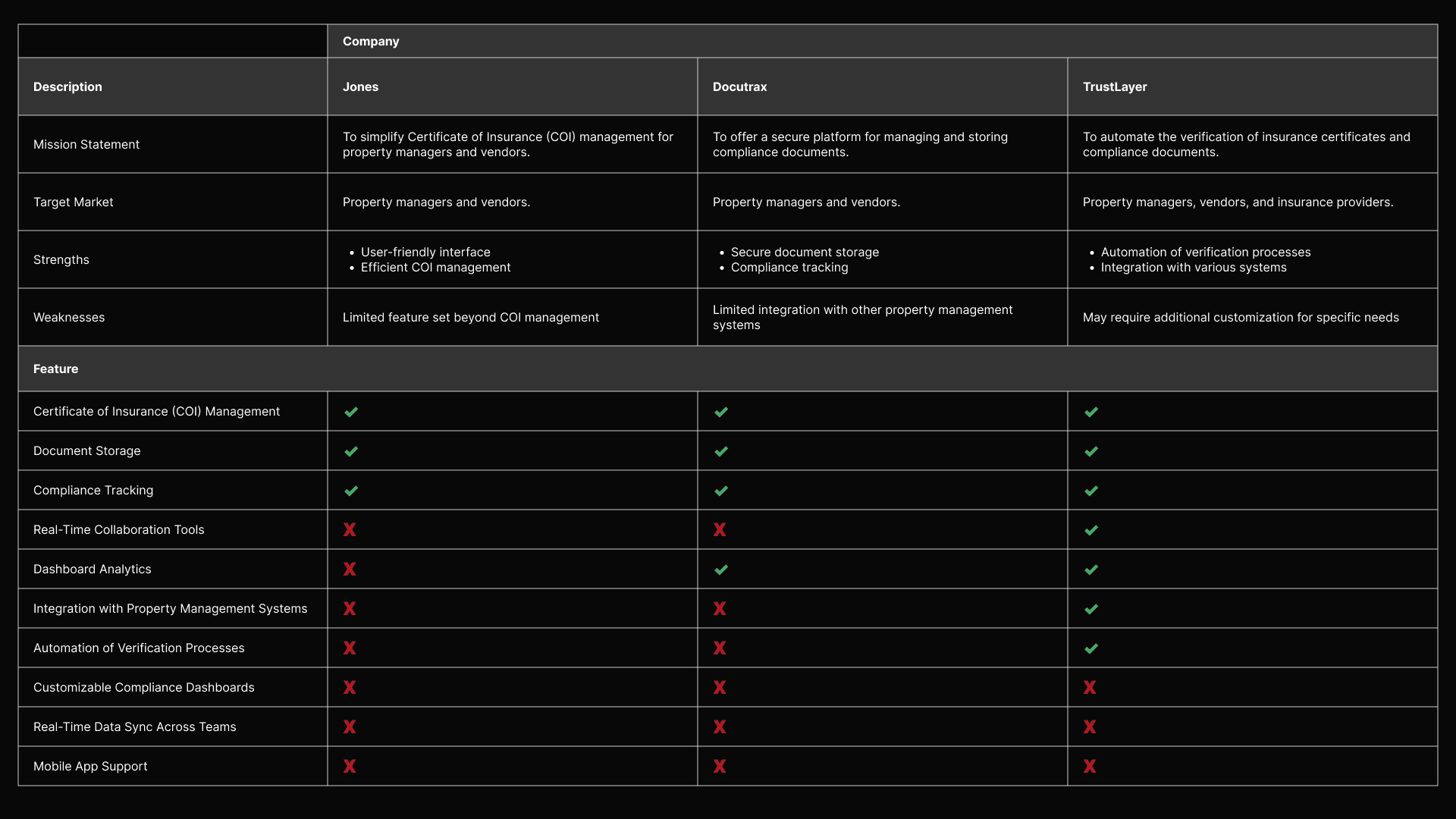This screenshot has width=1456, height=819.
Task: Select Jones target market "Property managers and vendors."
Action: (x=437, y=202)
